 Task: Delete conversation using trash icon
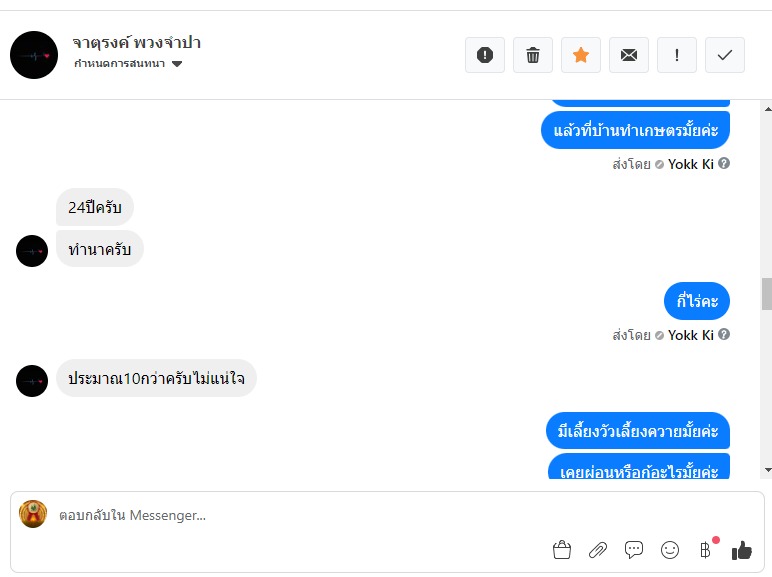533,55
